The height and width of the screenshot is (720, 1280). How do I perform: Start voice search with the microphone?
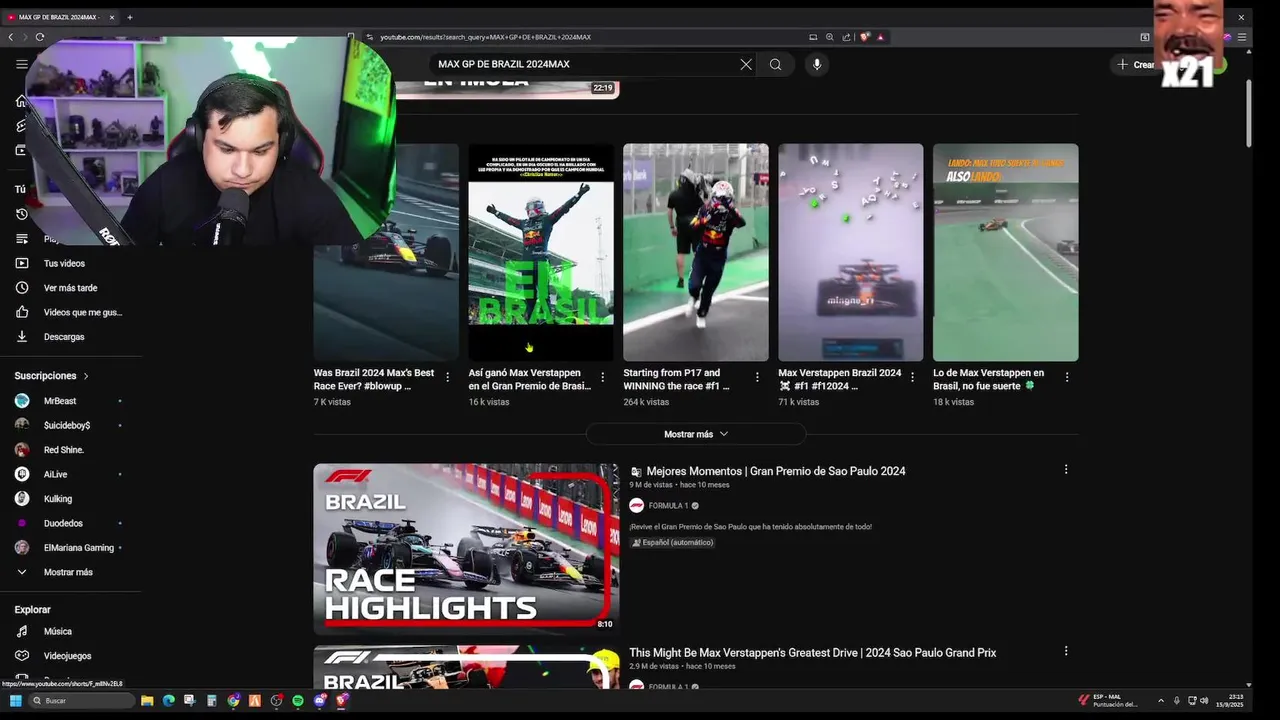817,64
